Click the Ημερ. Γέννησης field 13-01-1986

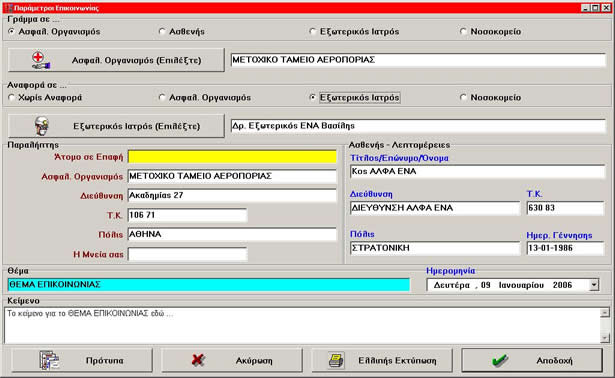(565, 248)
